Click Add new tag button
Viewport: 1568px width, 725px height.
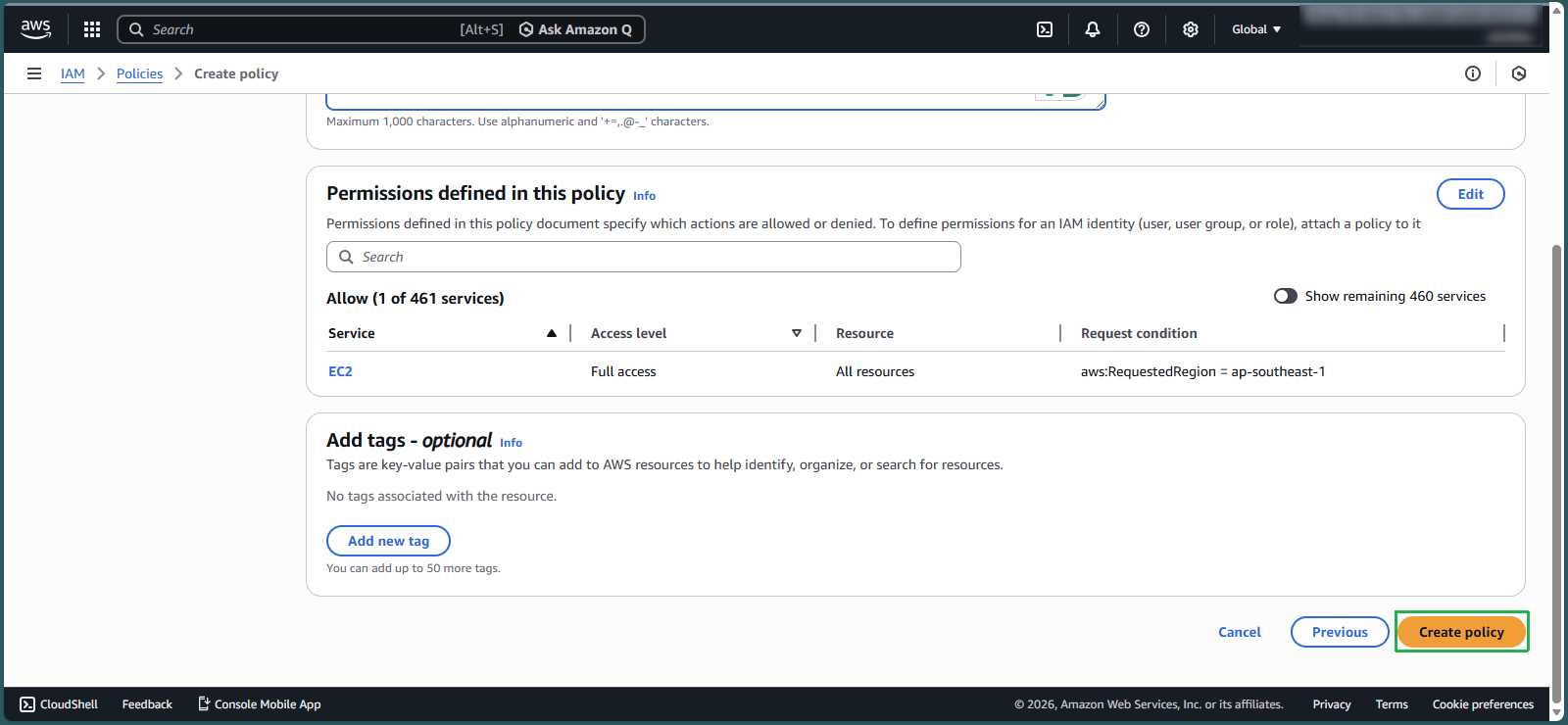point(388,541)
